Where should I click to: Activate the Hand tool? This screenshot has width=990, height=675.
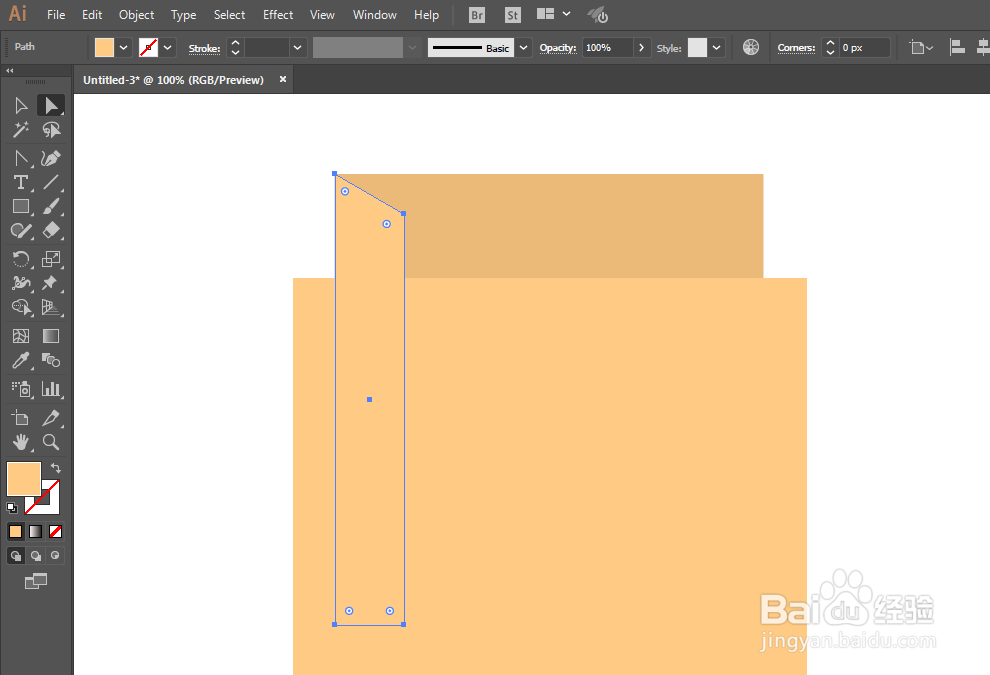[x=21, y=442]
